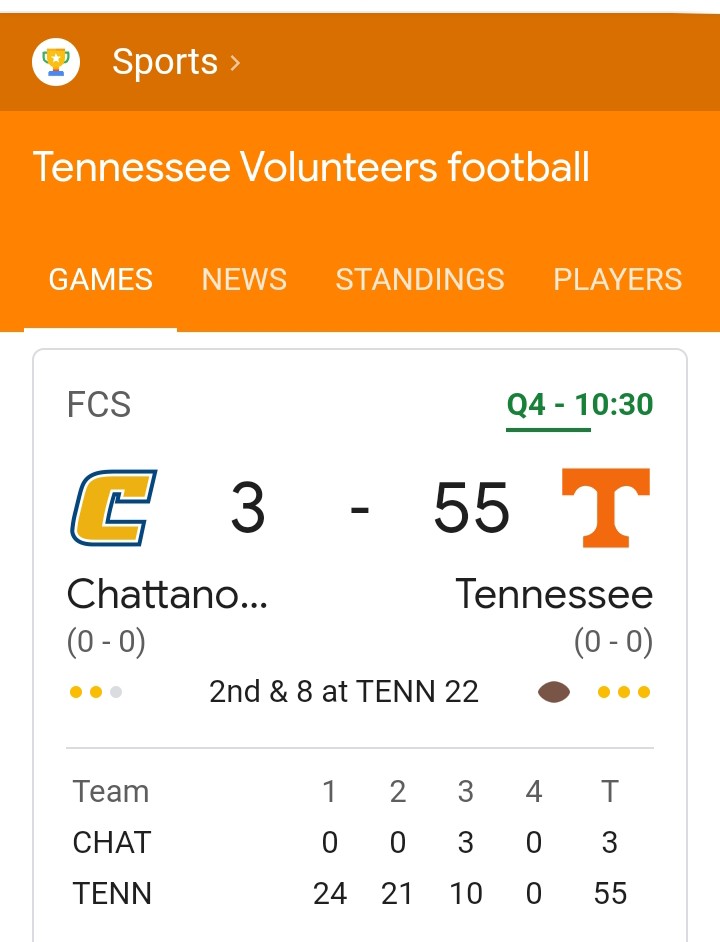This screenshot has height=942, width=720.
Task: Click the 2nd & 8 at TENN 22 status
Action: point(344,692)
